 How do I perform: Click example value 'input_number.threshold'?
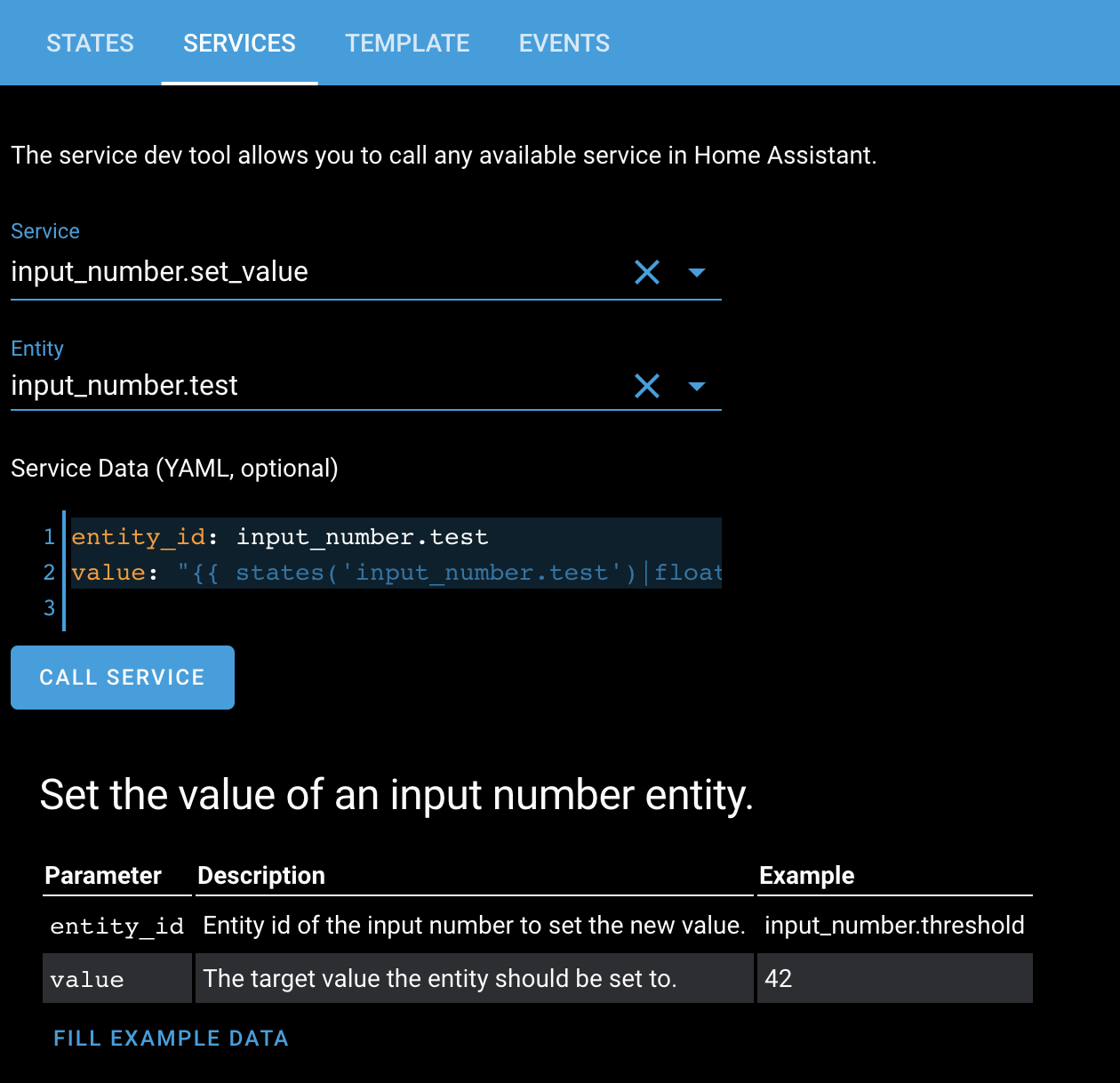point(894,926)
